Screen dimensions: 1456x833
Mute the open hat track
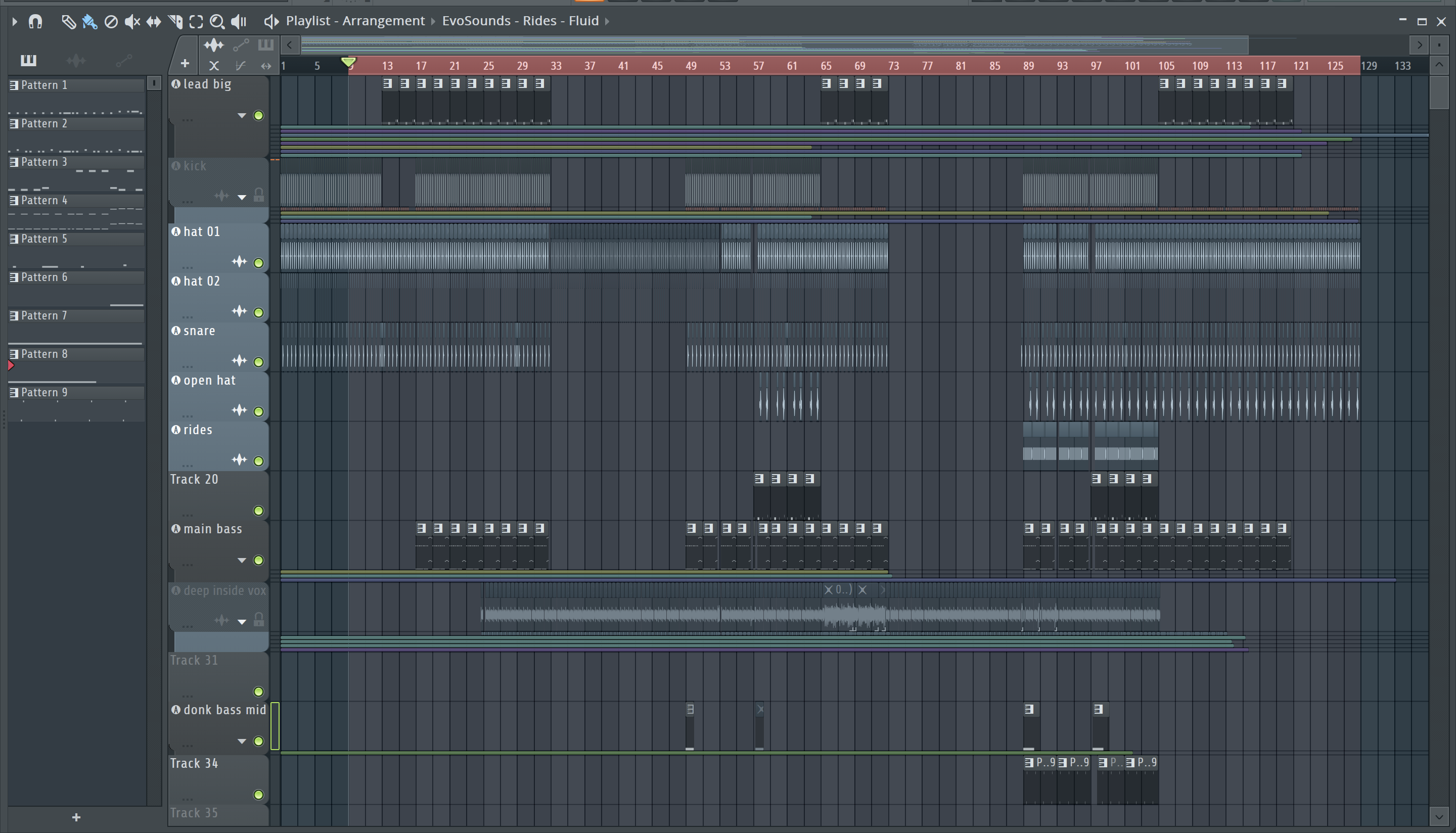(x=258, y=411)
